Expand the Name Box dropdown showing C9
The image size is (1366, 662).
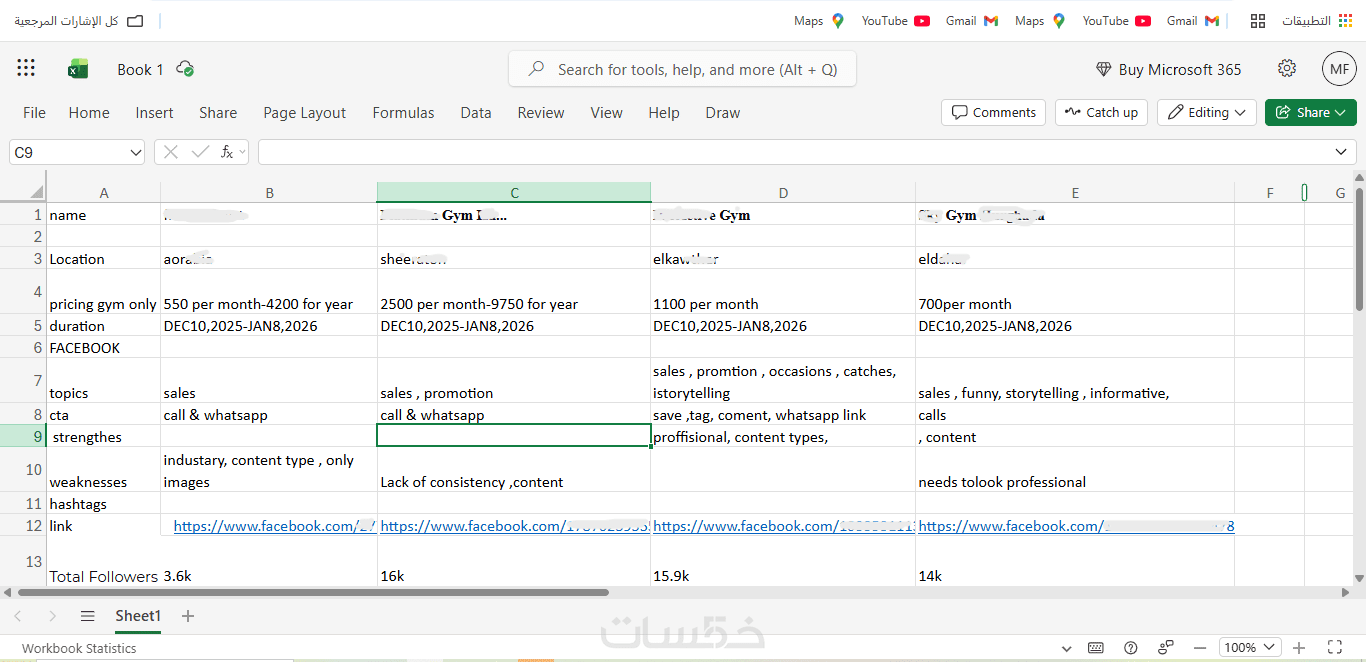coord(136,152)
